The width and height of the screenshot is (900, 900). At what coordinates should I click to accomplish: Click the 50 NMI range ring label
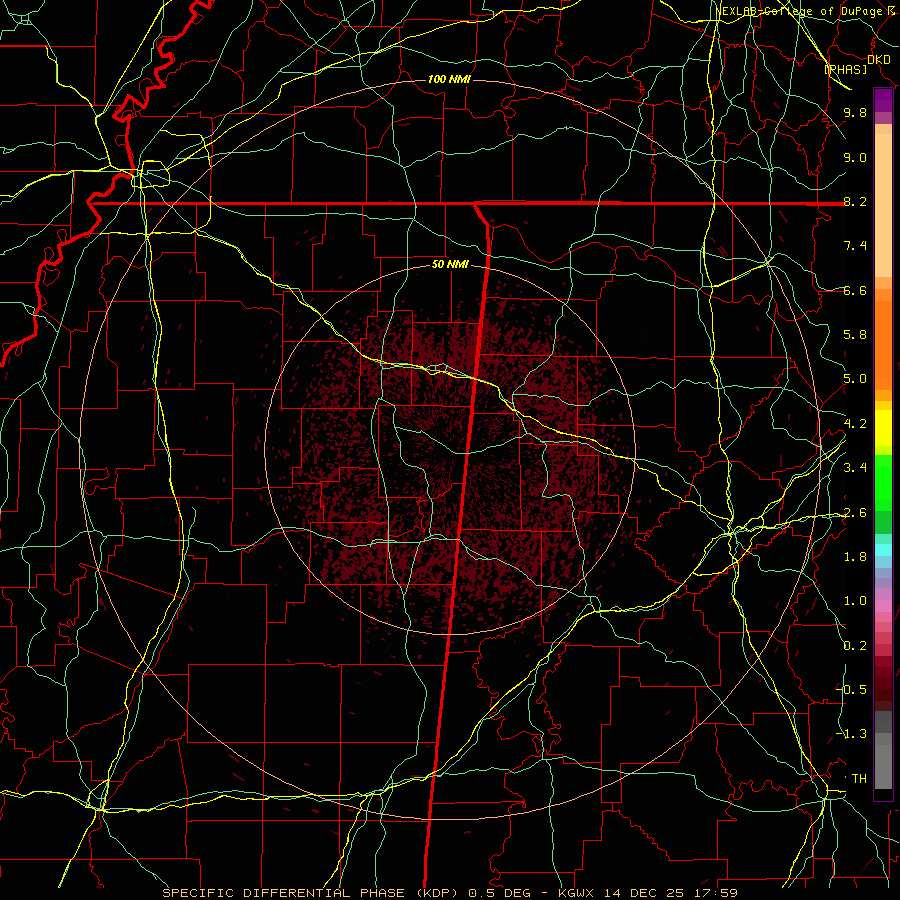[451, 265]
